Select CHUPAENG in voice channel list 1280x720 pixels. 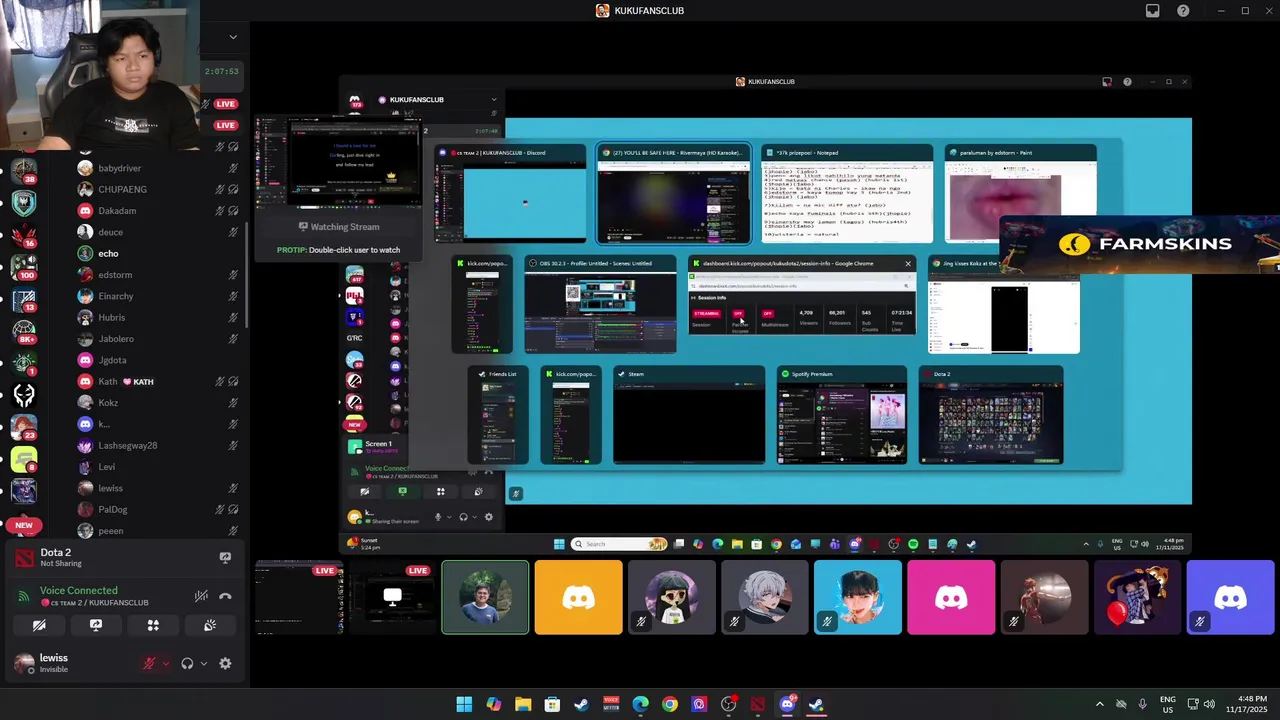122,189
